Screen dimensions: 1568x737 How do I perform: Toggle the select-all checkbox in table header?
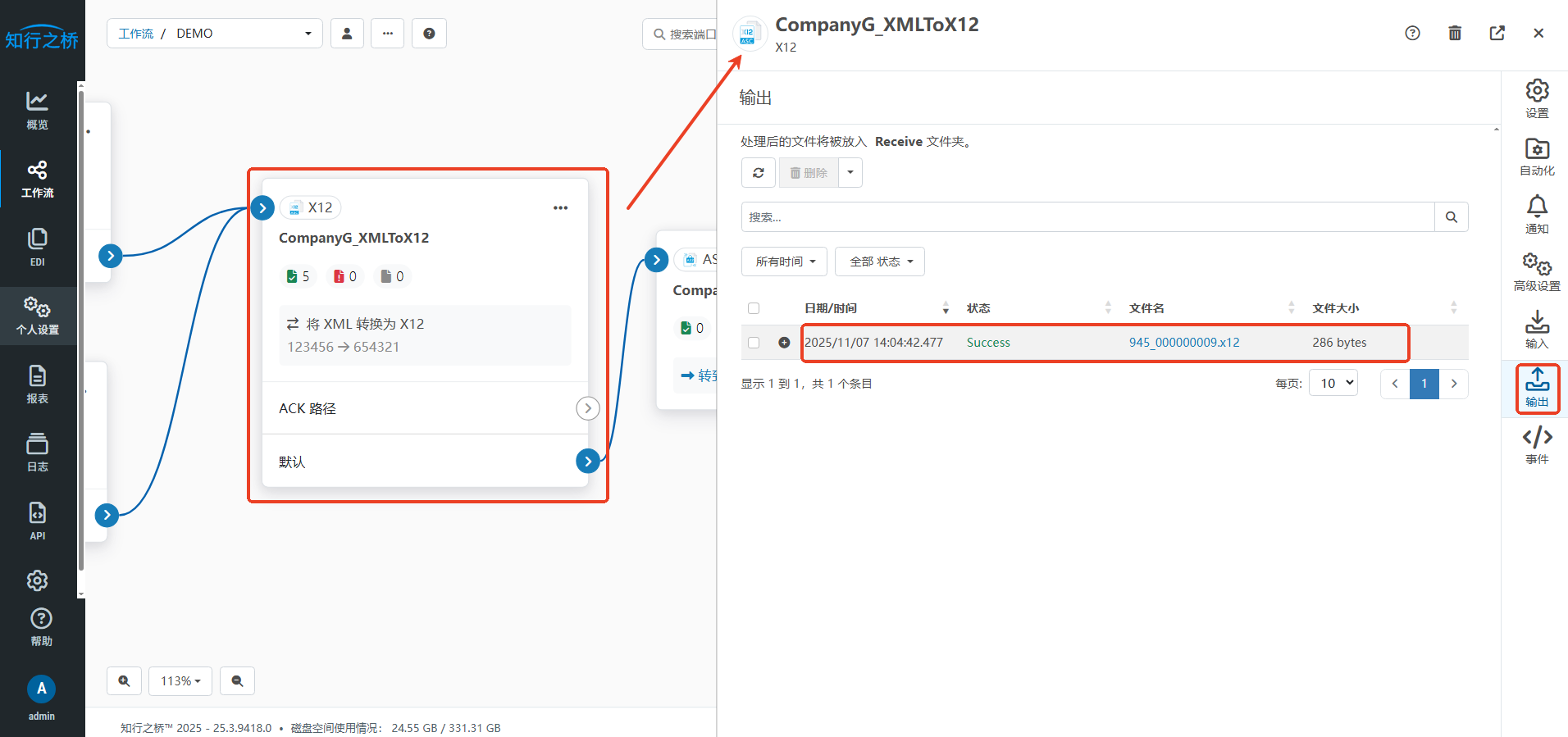tap(754, 308)
